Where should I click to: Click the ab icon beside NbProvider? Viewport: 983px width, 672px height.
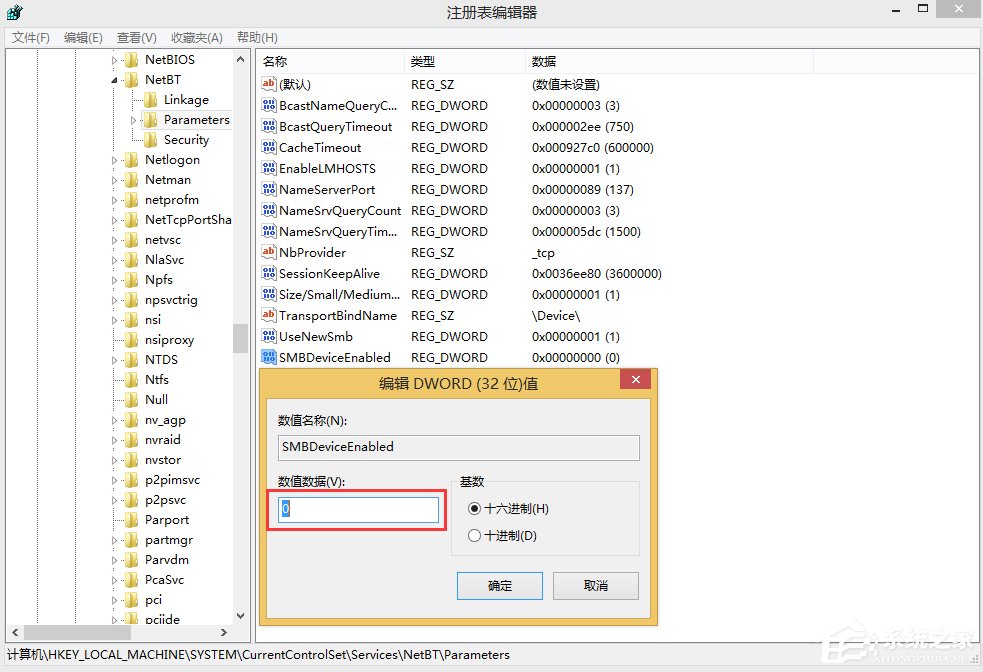pos(268,252)
